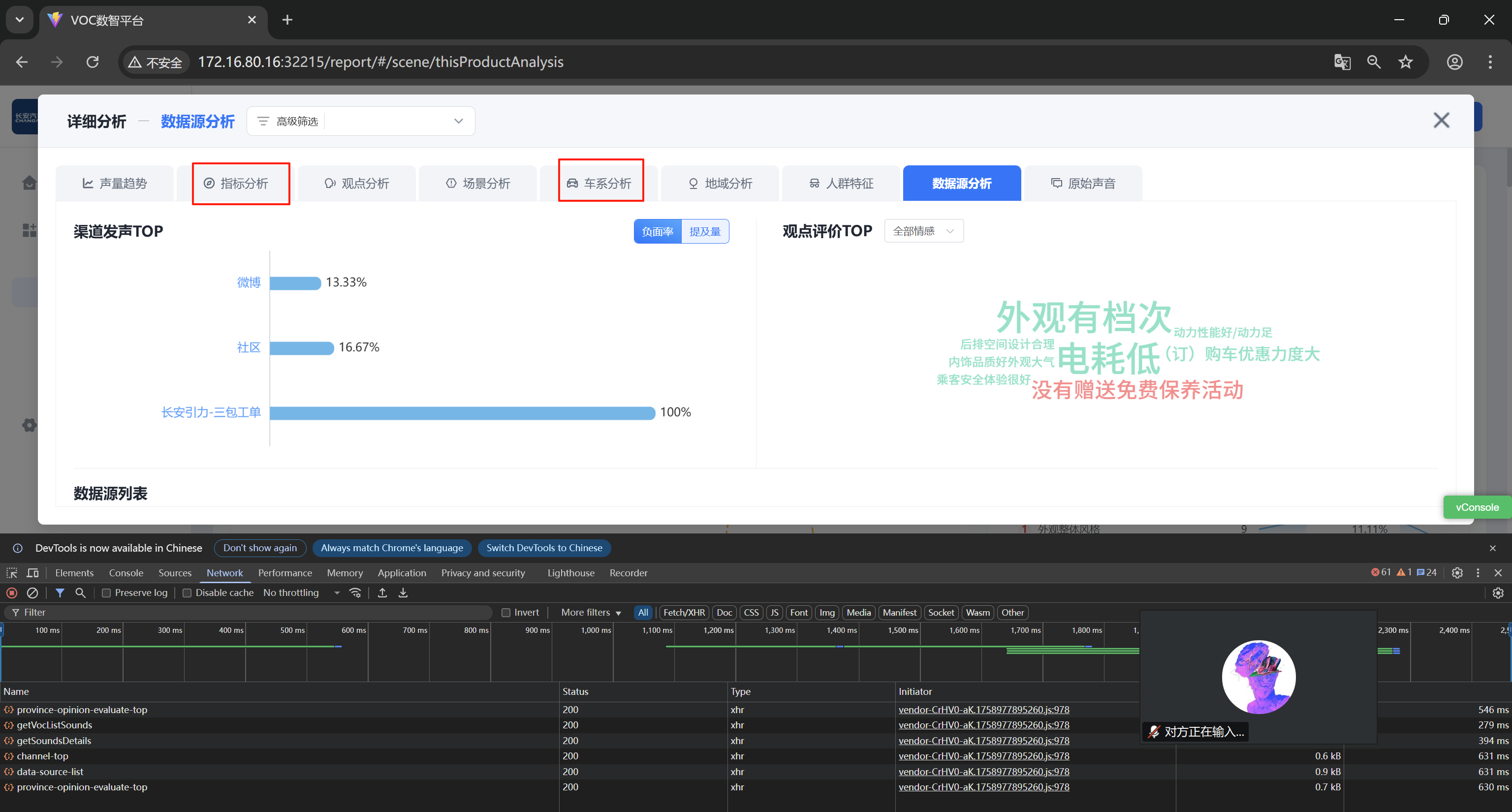
Task: Check the Disable cache option
Action: coord(187,593)
